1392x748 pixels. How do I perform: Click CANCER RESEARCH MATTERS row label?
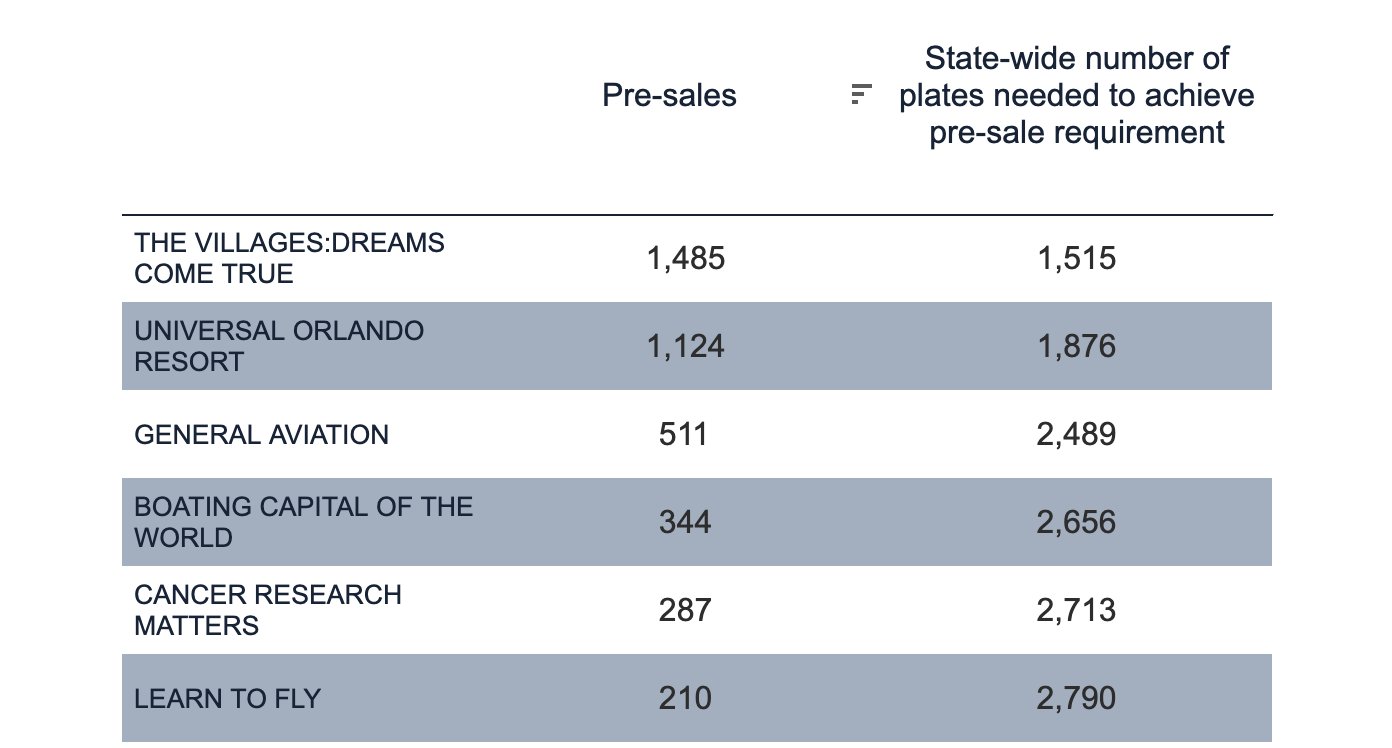(x=267, y=610)
